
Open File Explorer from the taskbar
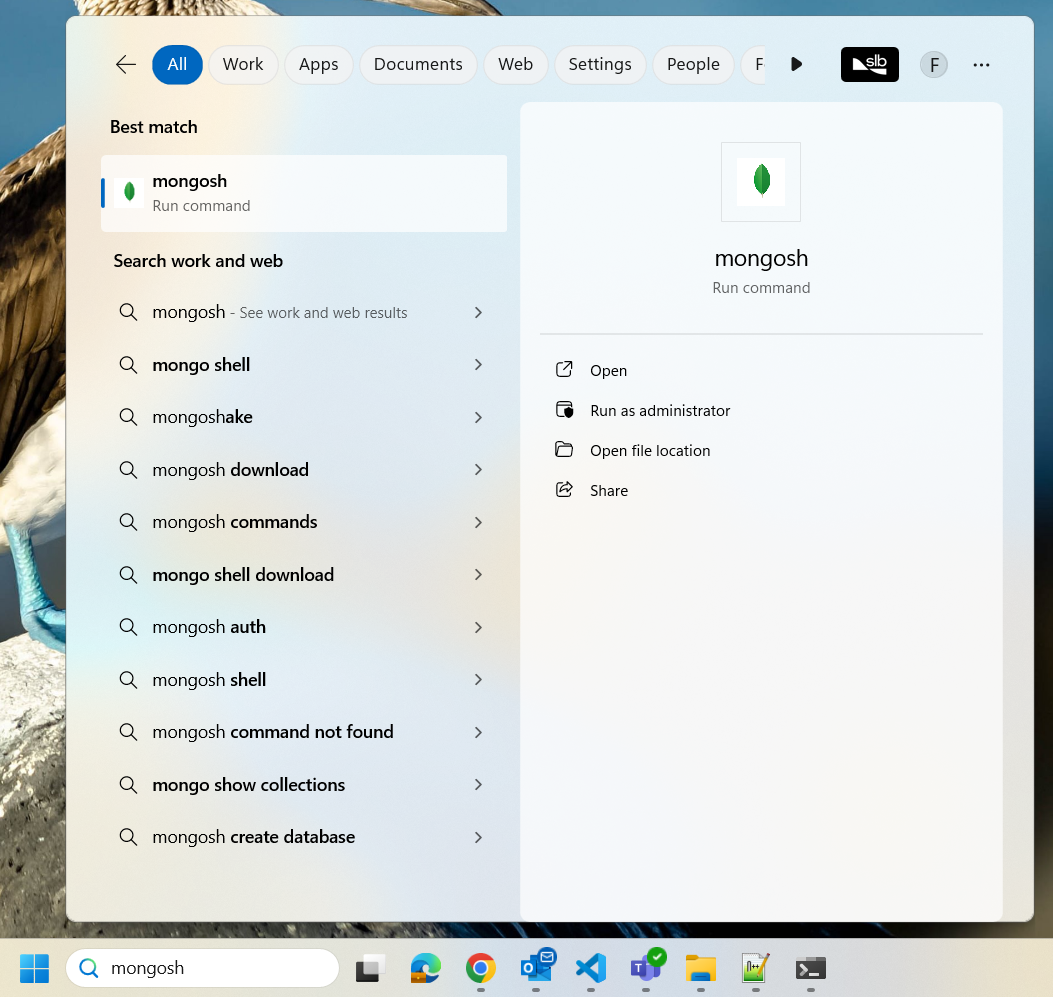701,968
